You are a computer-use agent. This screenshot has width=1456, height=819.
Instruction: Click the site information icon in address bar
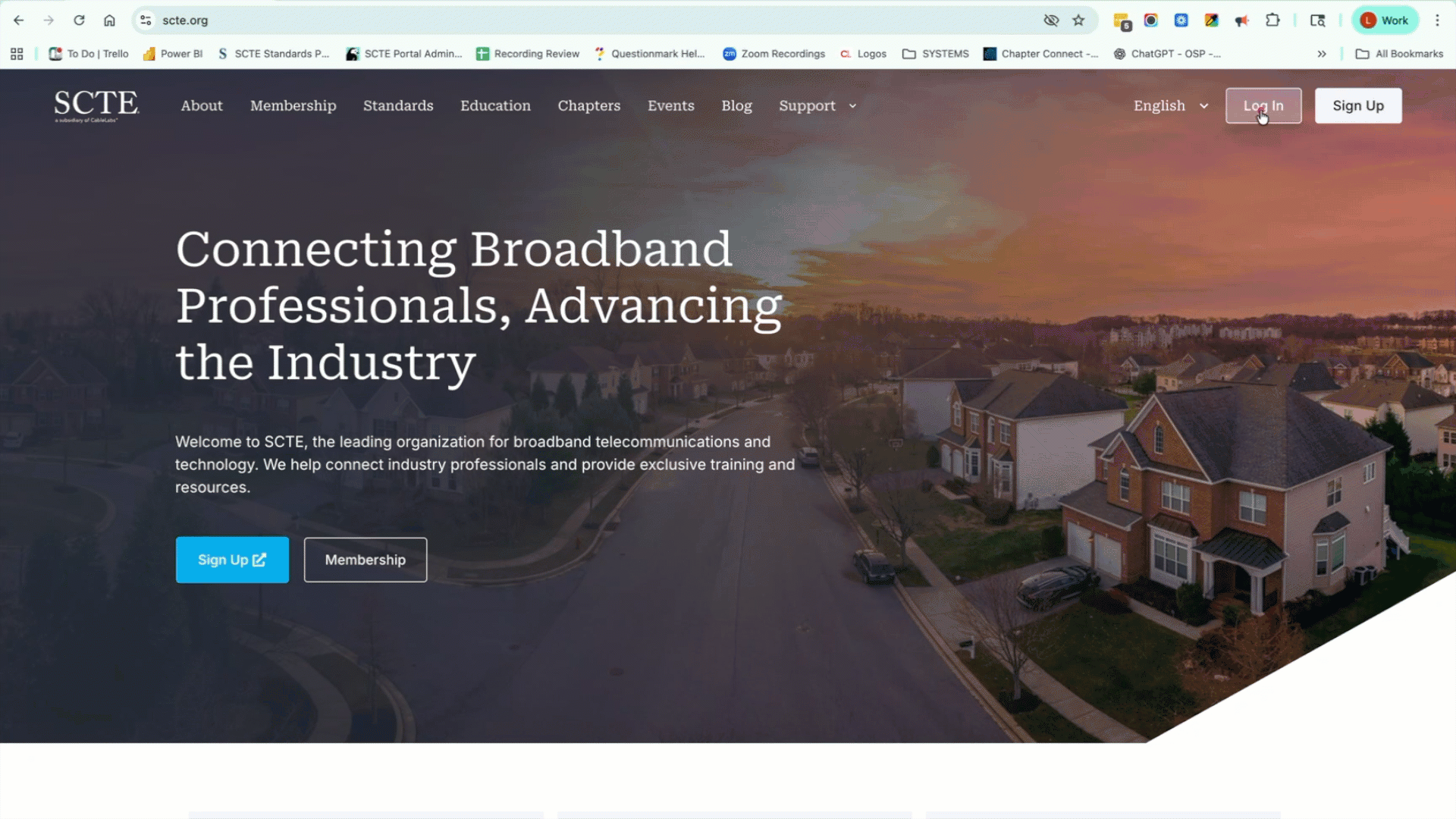(x=146, y=20)
